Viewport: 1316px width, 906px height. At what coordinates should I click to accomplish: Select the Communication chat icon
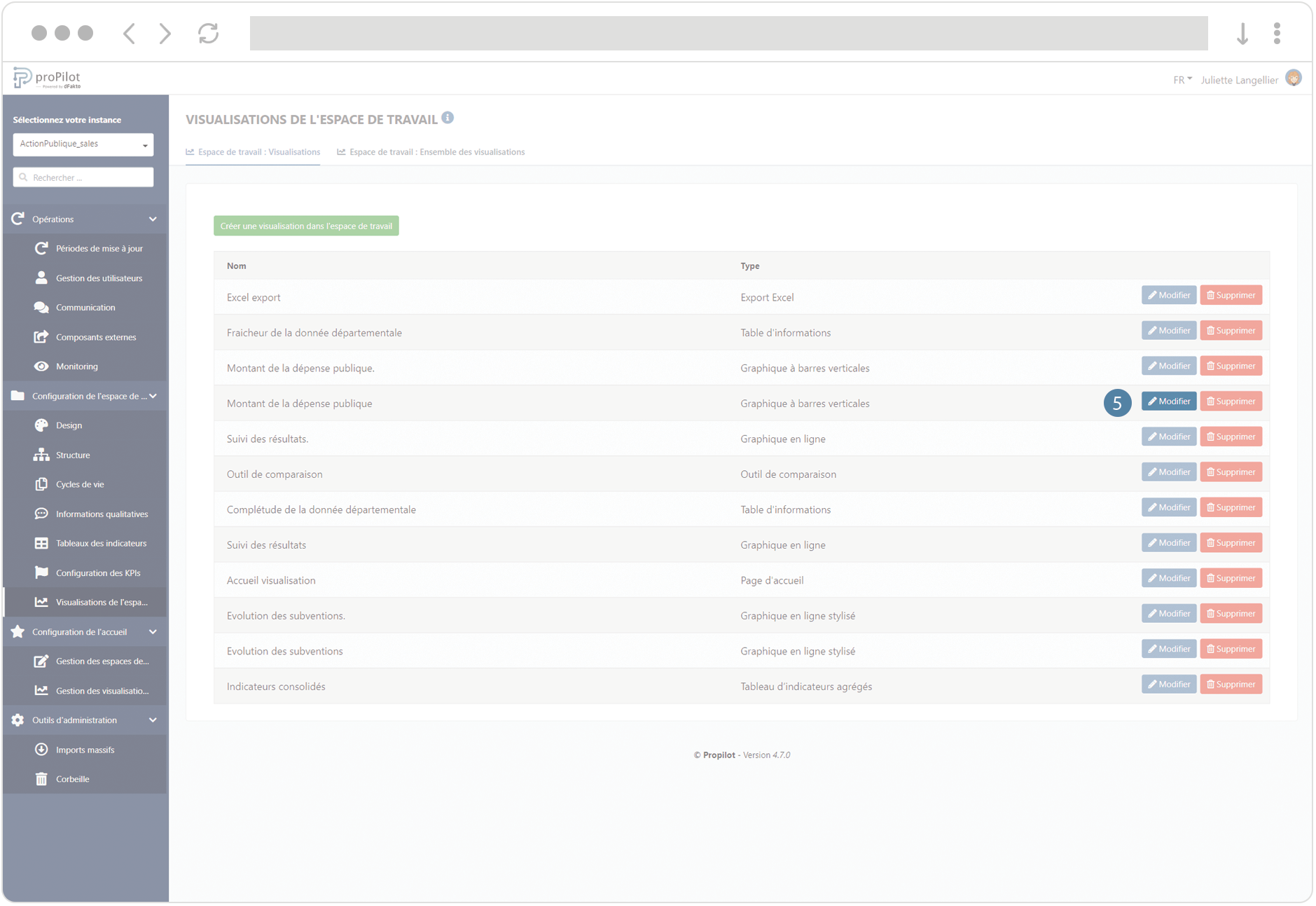tap(42, 307)
